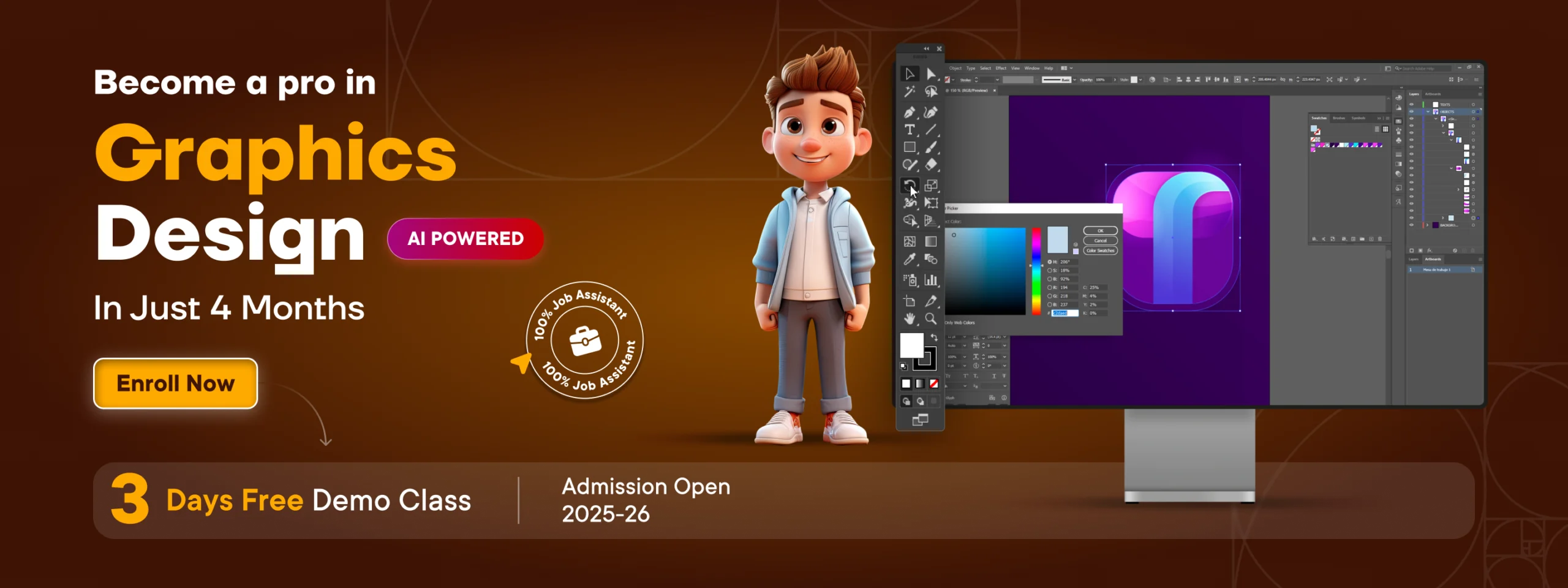Collapse the OBJECTS layer tree
The image size is (1568, 588).
point(1428,112)
